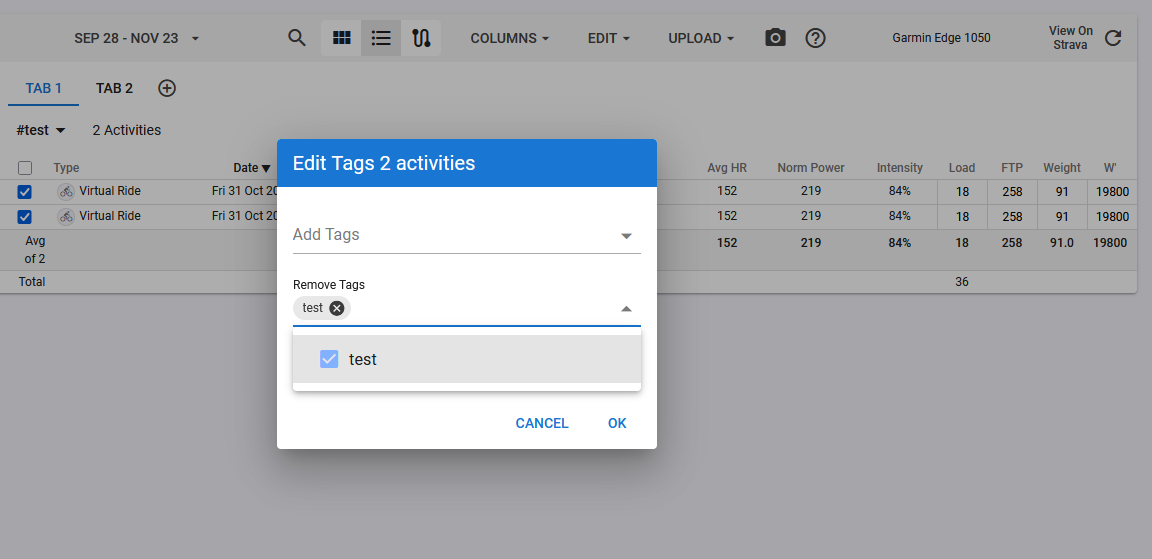Expand the Add Tags dropdown arrow
This screenshot has height=559, width=1152.
pos(626,236)
